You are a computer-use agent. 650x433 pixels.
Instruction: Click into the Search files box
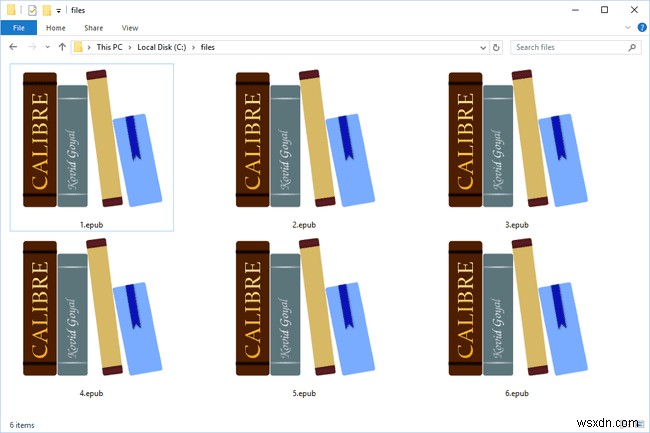pyautogui.click(x=576, y=47)
